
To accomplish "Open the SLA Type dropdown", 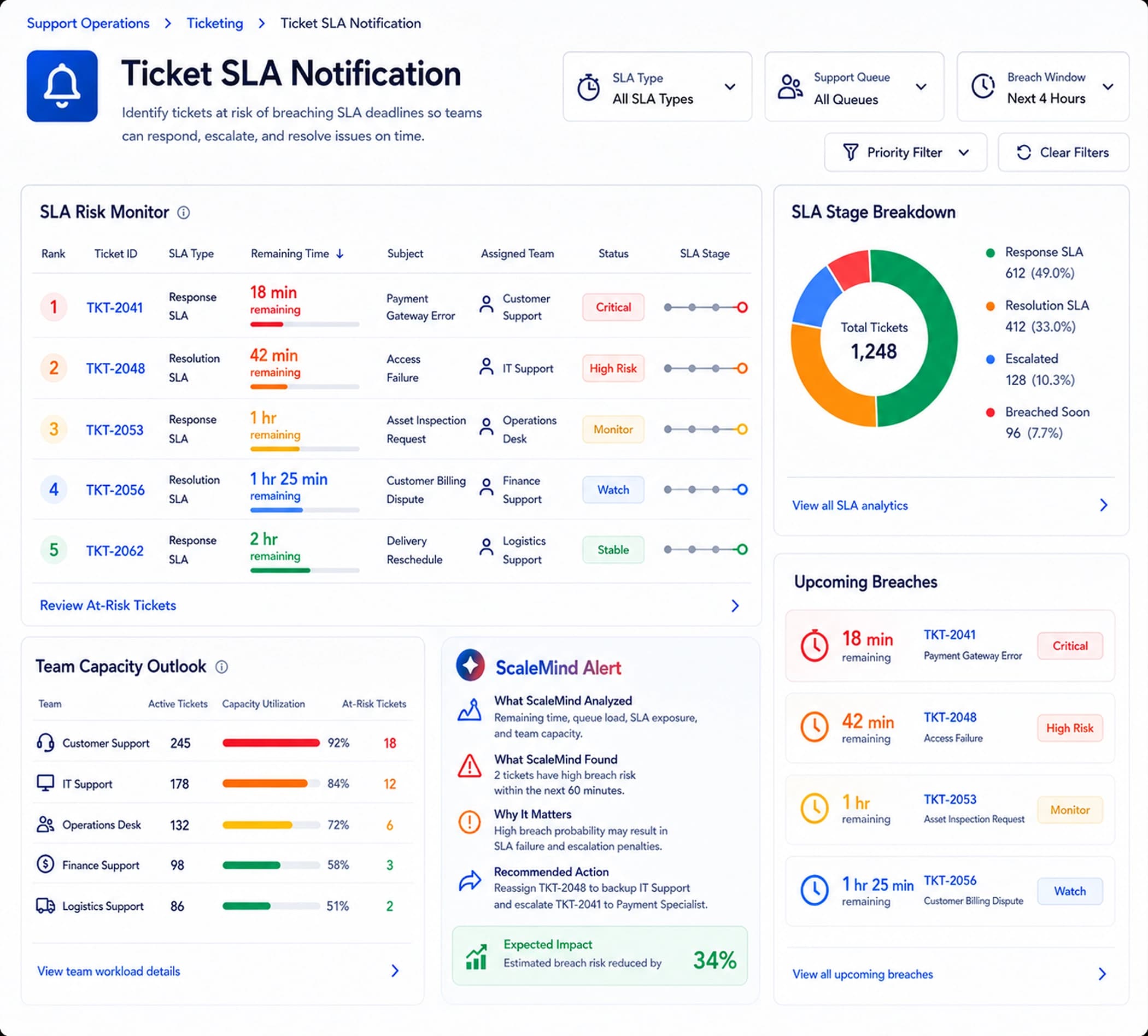I will pyautogui.click(x=657, y=86).
